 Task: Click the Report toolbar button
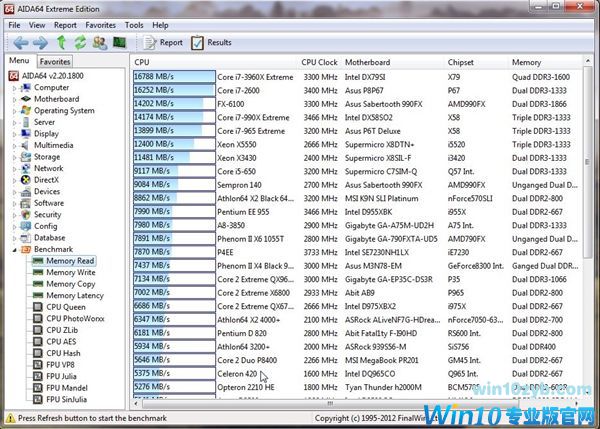[162, 43]
